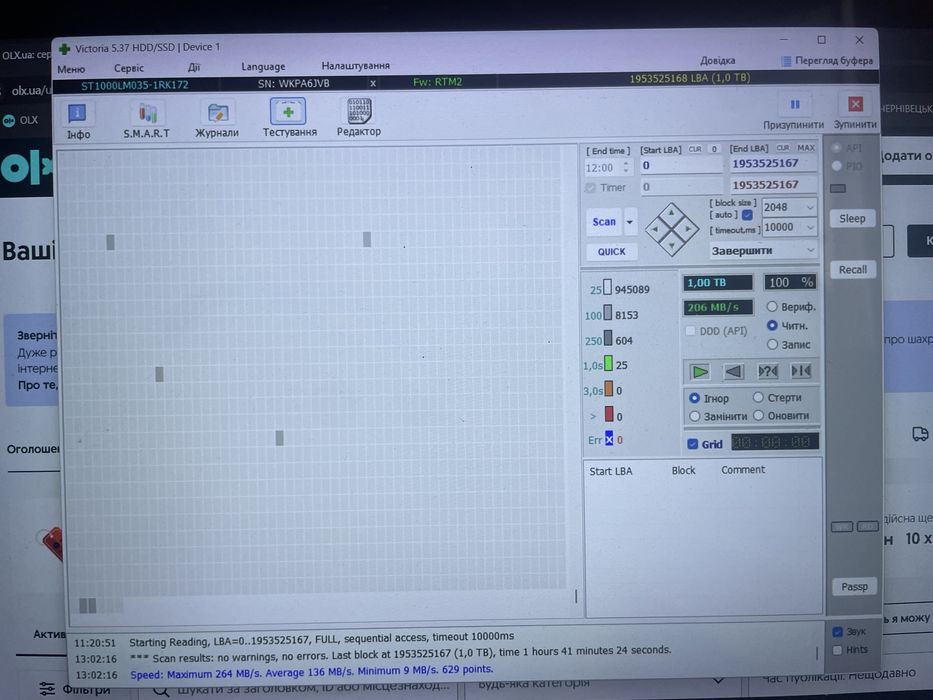Viewport: 933px width, 700px height.
Task: Toggle the Grid checkbox
Action: click(x=693, y=444)
